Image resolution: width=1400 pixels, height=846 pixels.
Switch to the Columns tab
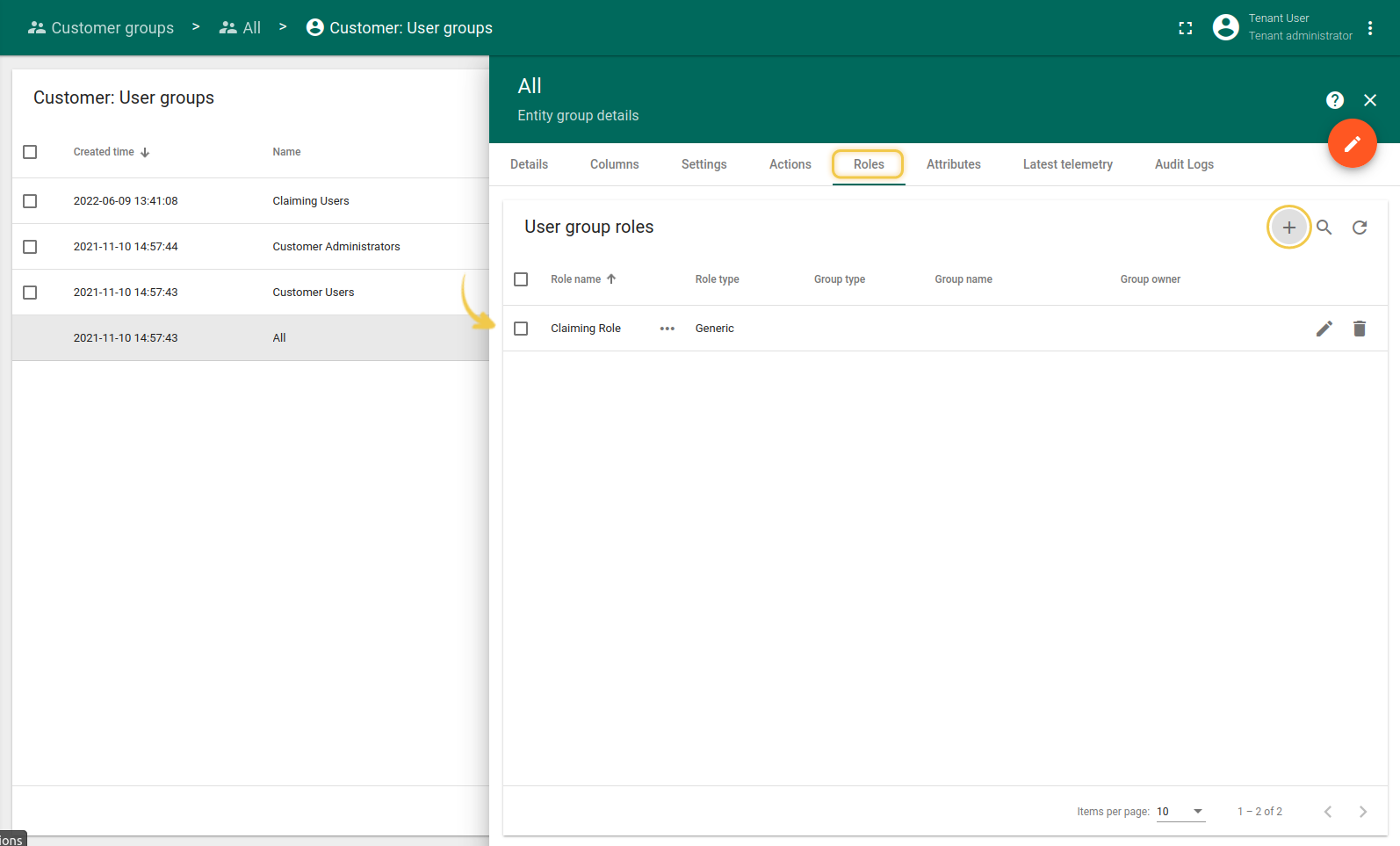point(615,164)
